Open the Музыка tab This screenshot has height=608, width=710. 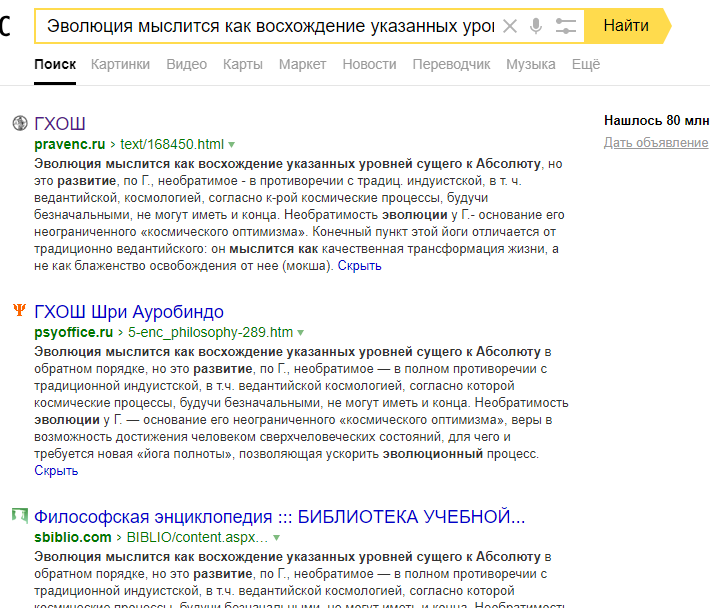tap(531, 64)
